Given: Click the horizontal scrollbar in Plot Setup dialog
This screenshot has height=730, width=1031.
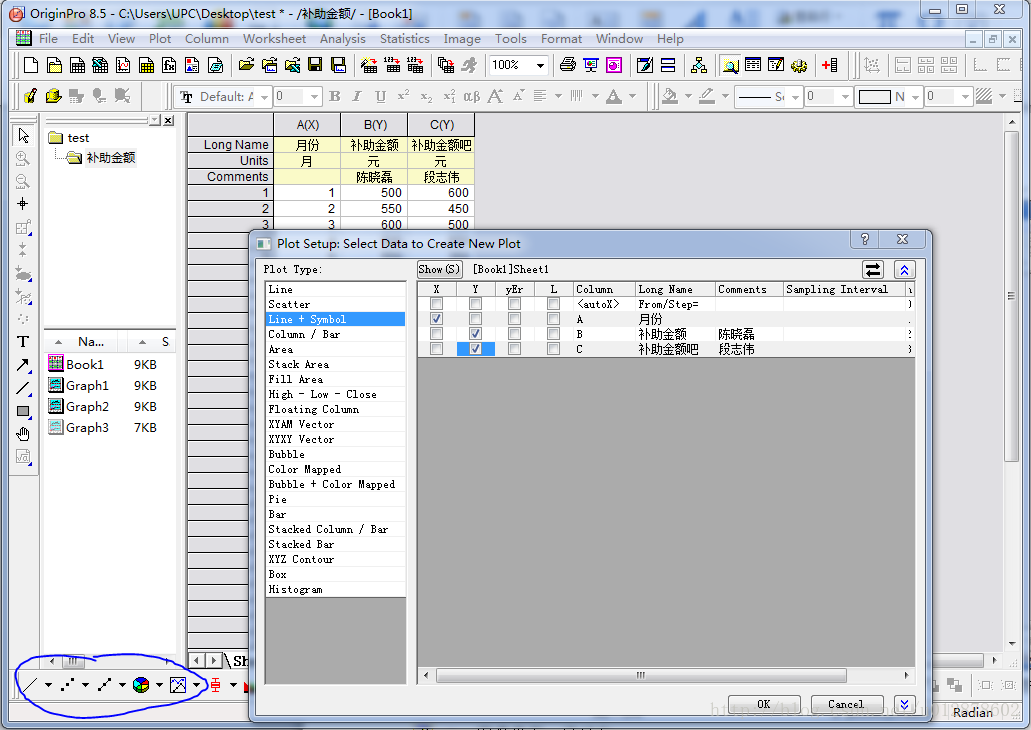Looking at the screenshot, I should click(640, 675).
